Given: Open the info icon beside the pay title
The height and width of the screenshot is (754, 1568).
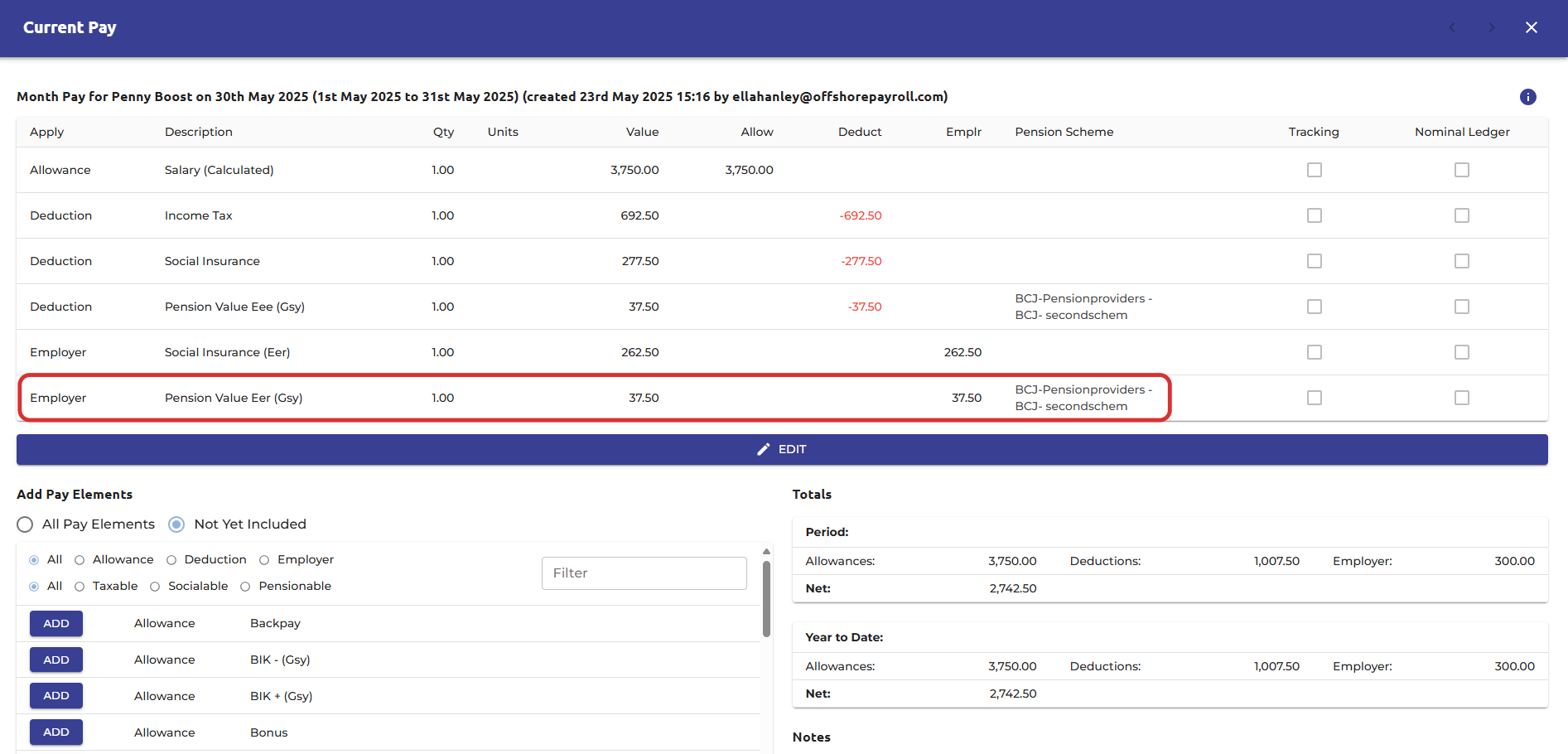Looking at the screenshot, I should point(1527,97).
